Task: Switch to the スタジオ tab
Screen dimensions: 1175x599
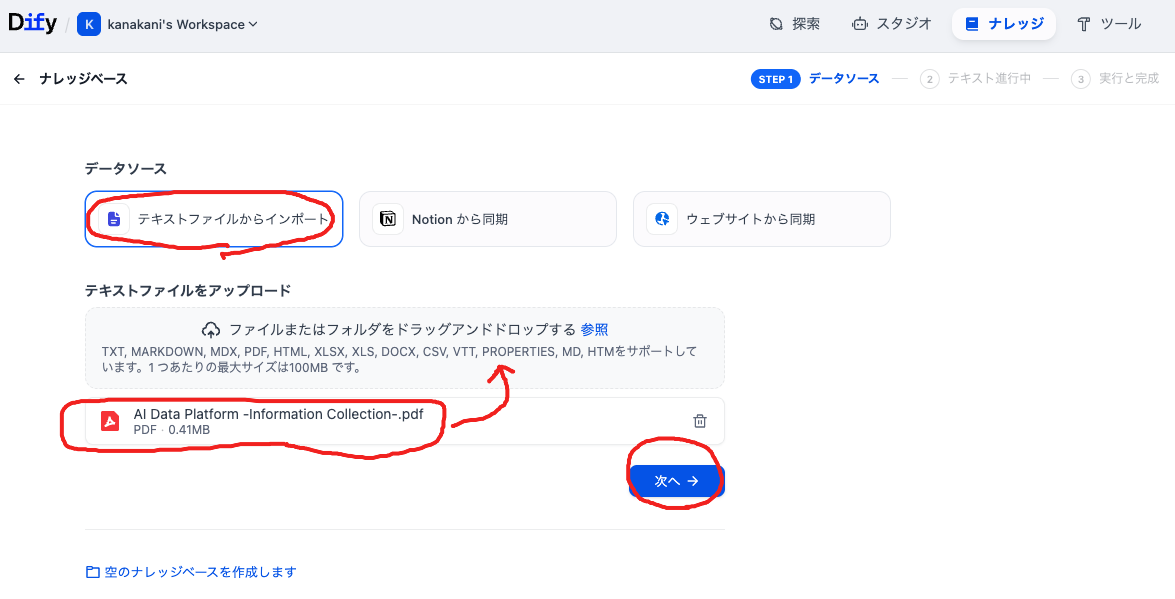Action: (892, 24)
